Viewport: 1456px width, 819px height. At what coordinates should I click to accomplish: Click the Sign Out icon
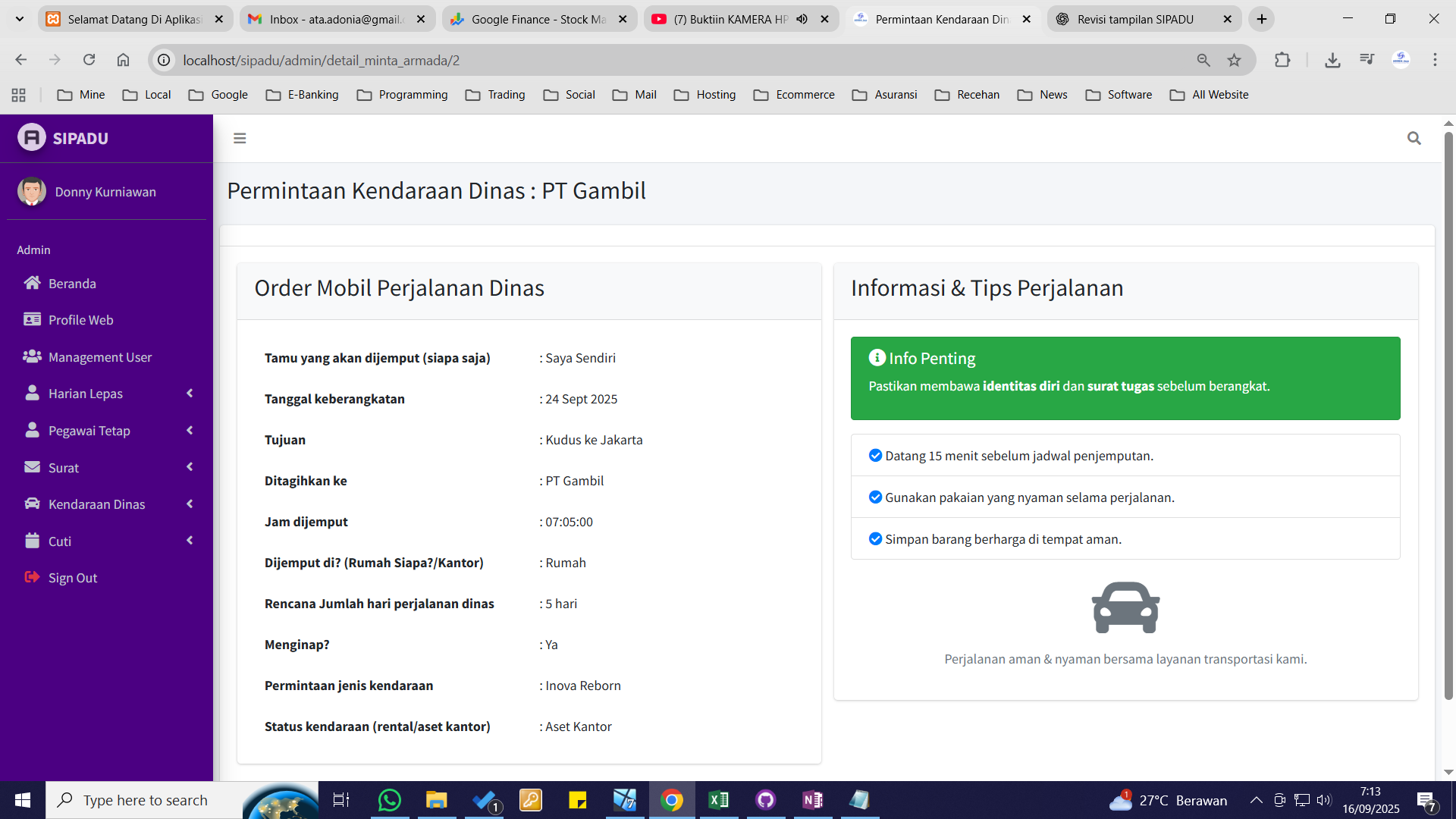[32, 577]
